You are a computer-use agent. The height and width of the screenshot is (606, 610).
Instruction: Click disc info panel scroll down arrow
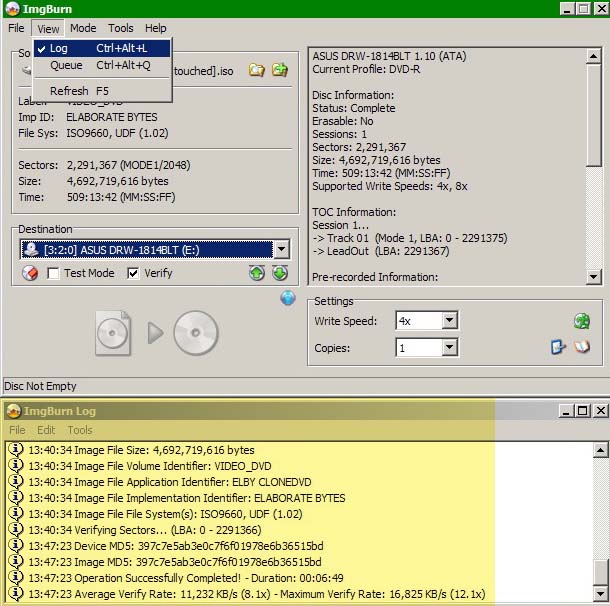(x=593, y=277)
